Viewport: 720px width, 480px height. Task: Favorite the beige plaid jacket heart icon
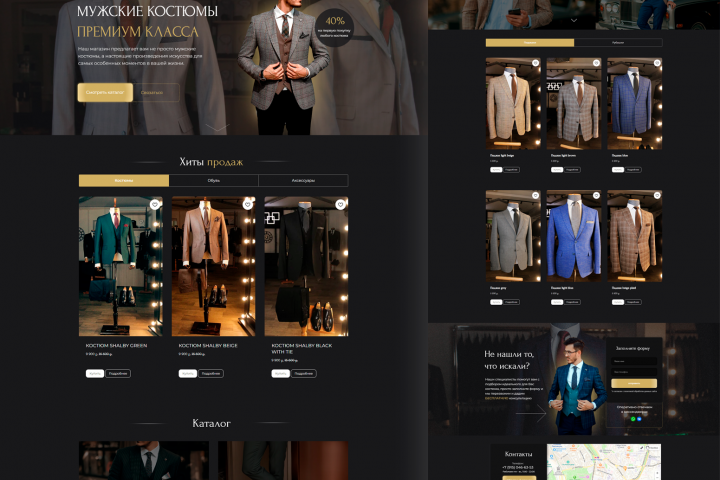point(657,196)
